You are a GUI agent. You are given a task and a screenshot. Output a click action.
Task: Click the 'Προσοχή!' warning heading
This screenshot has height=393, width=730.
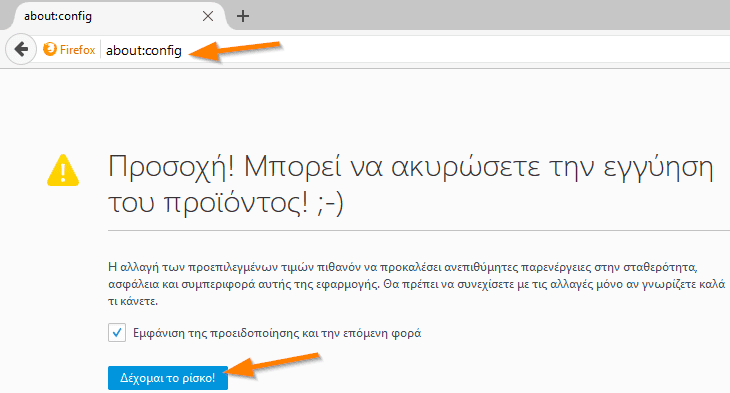coord(411,184)
